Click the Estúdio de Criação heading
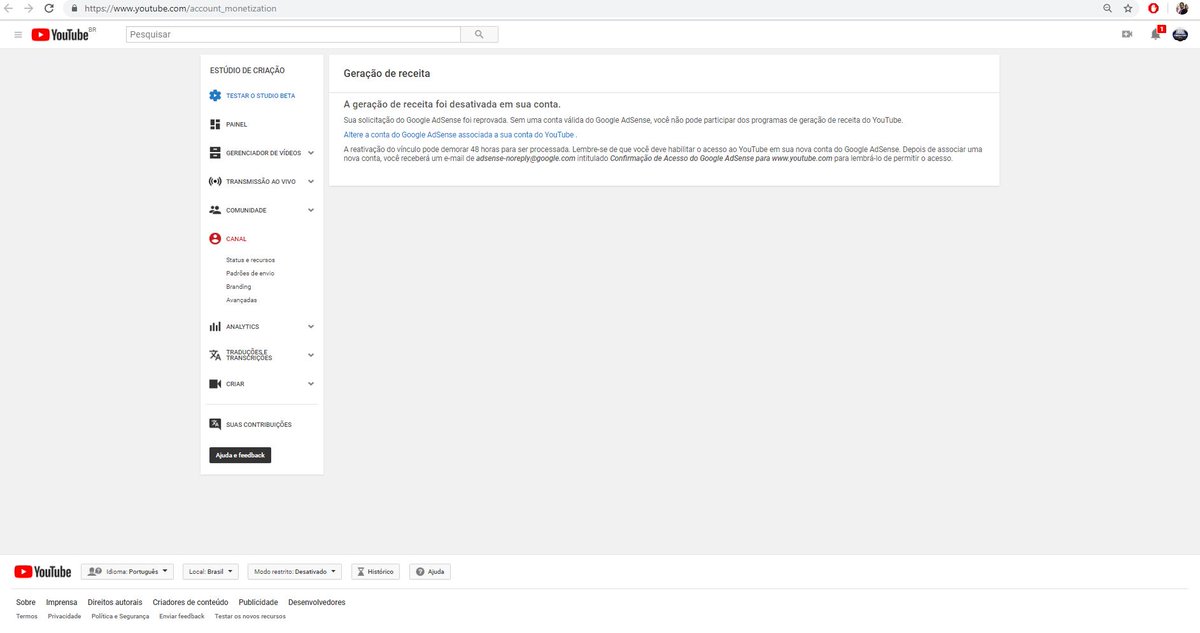Screen dimensions: 1200x633 click(247, 70)
